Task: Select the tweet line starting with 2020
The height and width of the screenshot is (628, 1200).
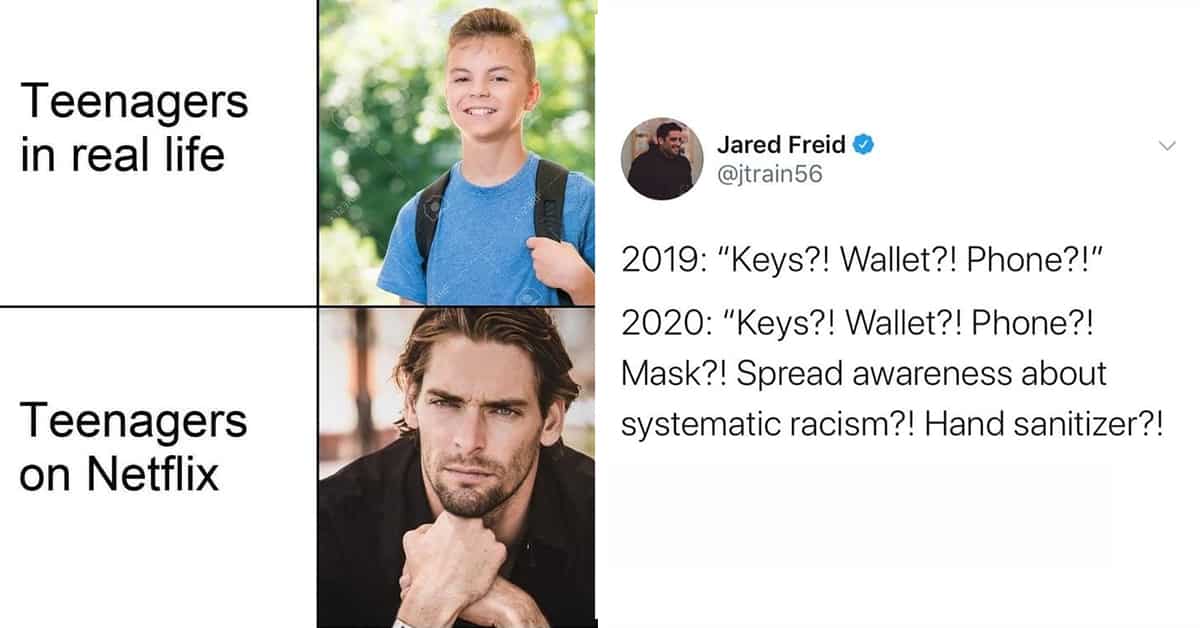Action: tap(858, 322)
